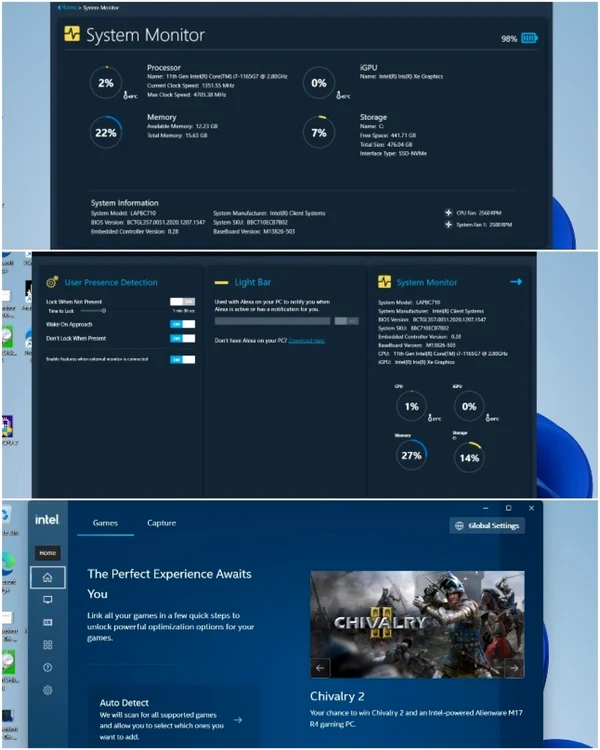600x750 pixels.
Task: Switch to the Games tab
Action: click(105, 523)
